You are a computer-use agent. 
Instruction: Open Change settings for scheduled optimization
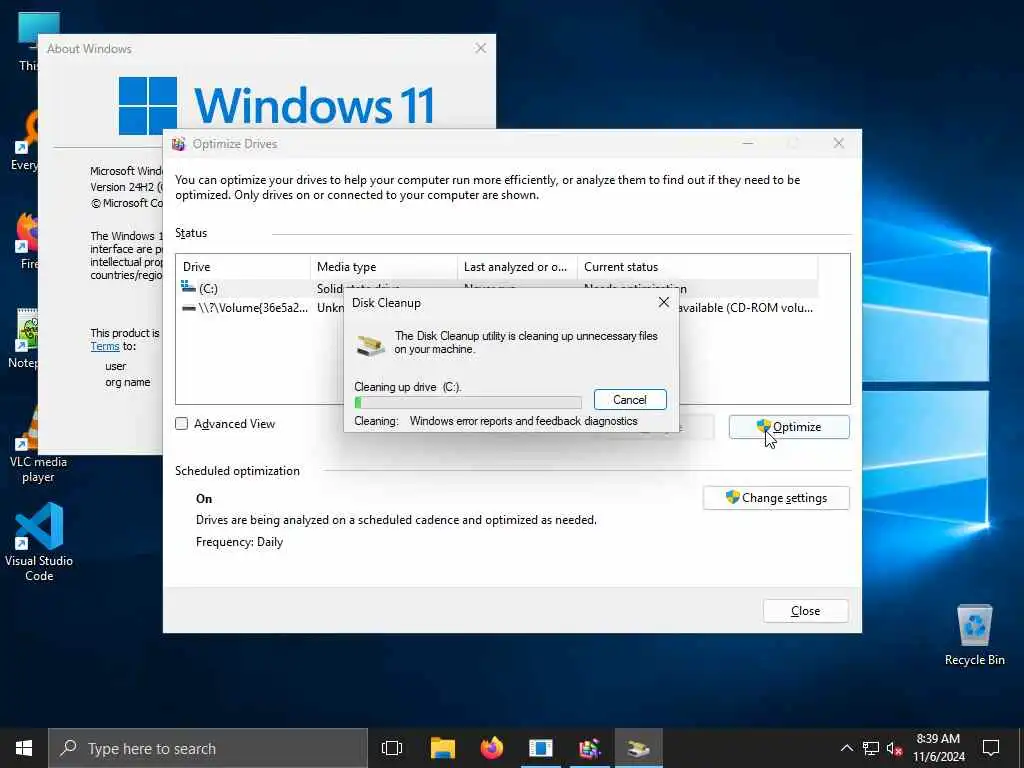[776, 498]
